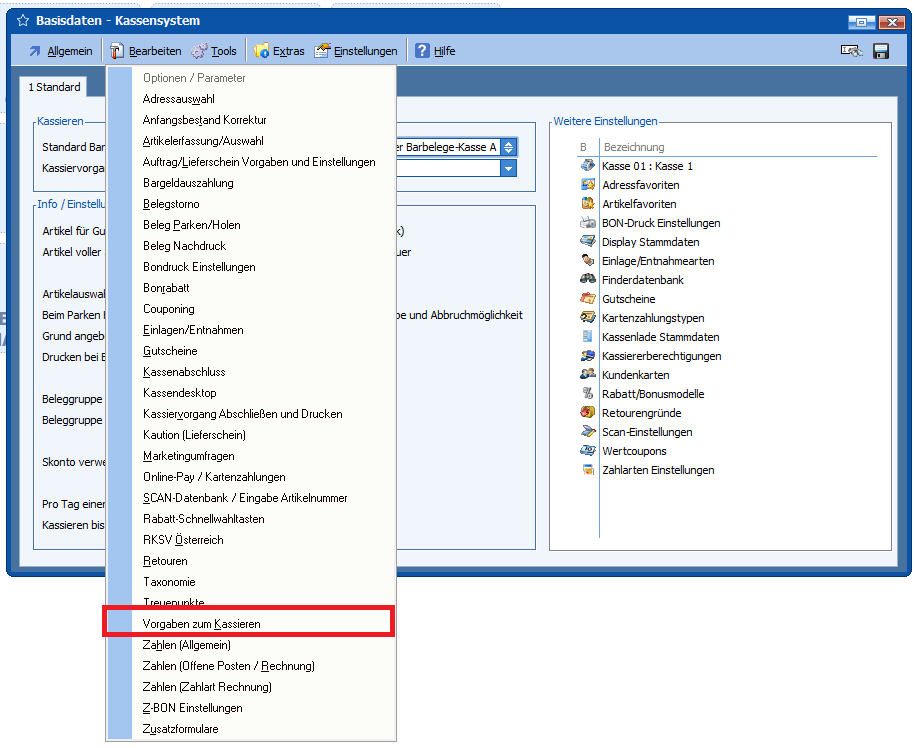Click the Scan-Einstellungen scanner icon

click(588, 432)
